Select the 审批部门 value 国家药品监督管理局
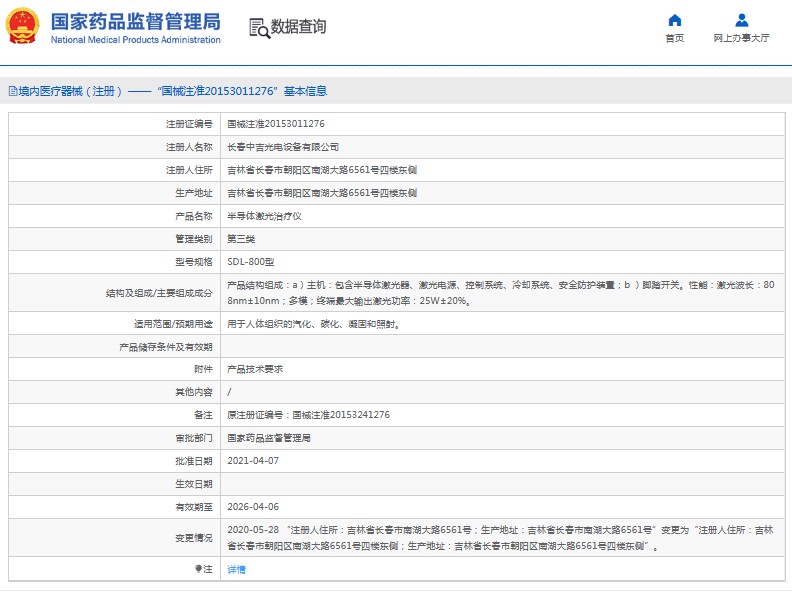Viewport: 792px width, 592px height. coord(269,438)
